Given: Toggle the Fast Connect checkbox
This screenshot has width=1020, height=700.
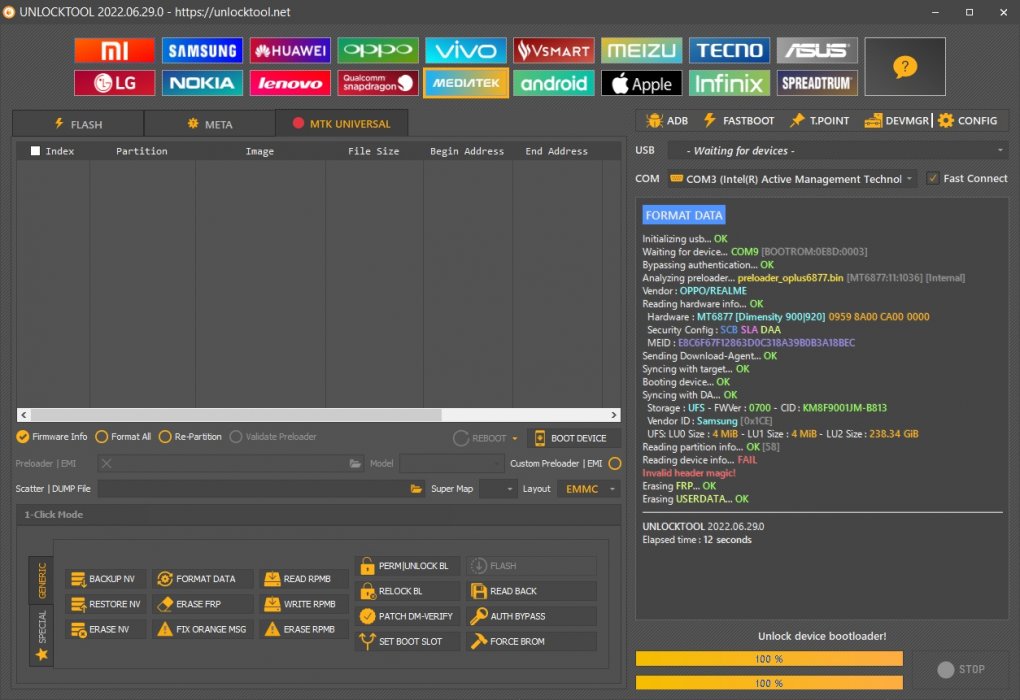Looking at the screenshot, I should 933,178.
